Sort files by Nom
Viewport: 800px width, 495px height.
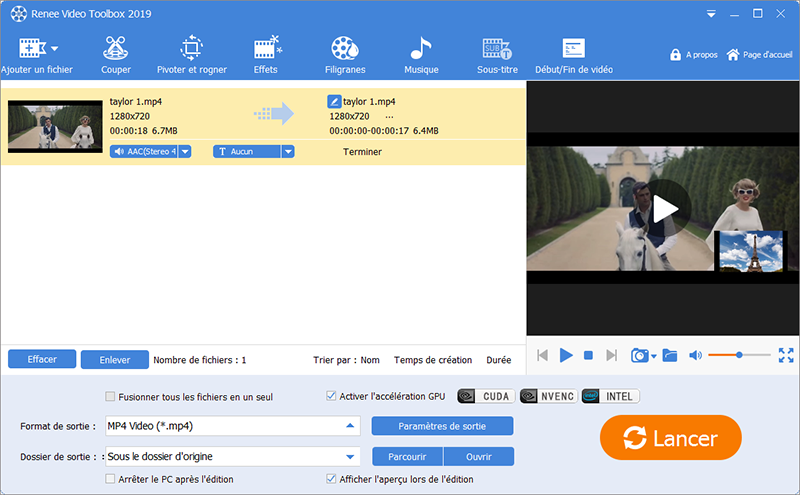point(370,360)
